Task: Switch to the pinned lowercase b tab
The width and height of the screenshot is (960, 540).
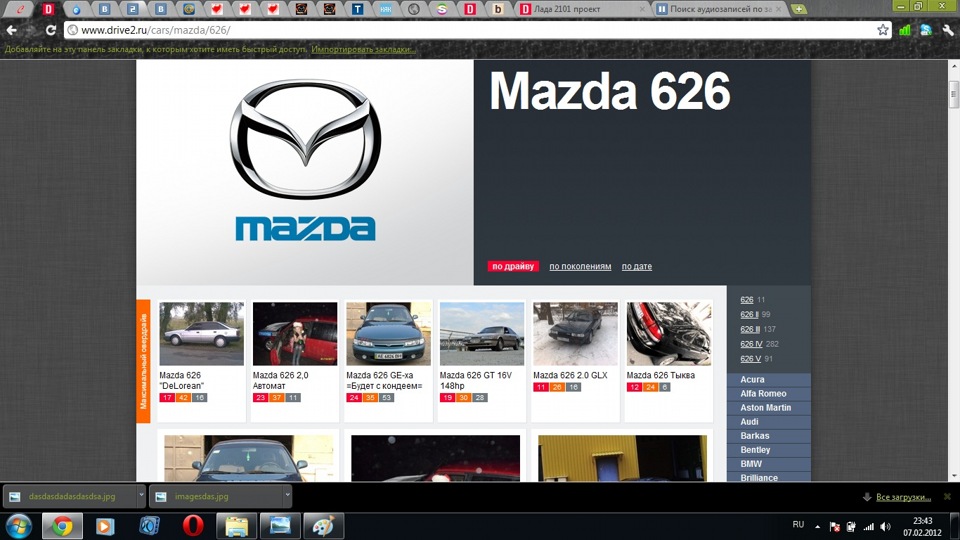Action: coord(498,9)
